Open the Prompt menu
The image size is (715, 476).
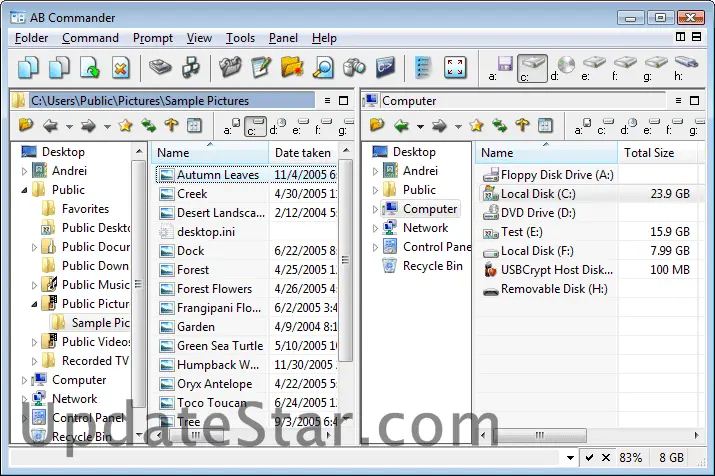point(153,38)
